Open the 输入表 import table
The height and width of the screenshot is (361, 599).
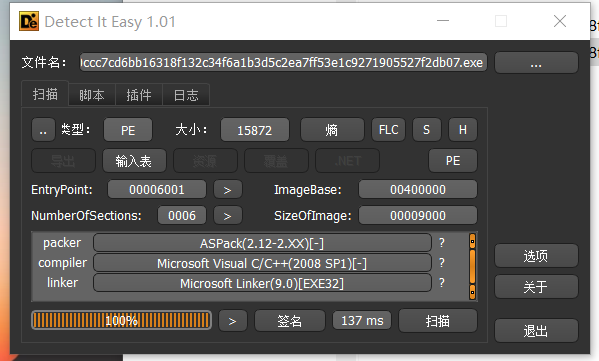click(134, 161)
